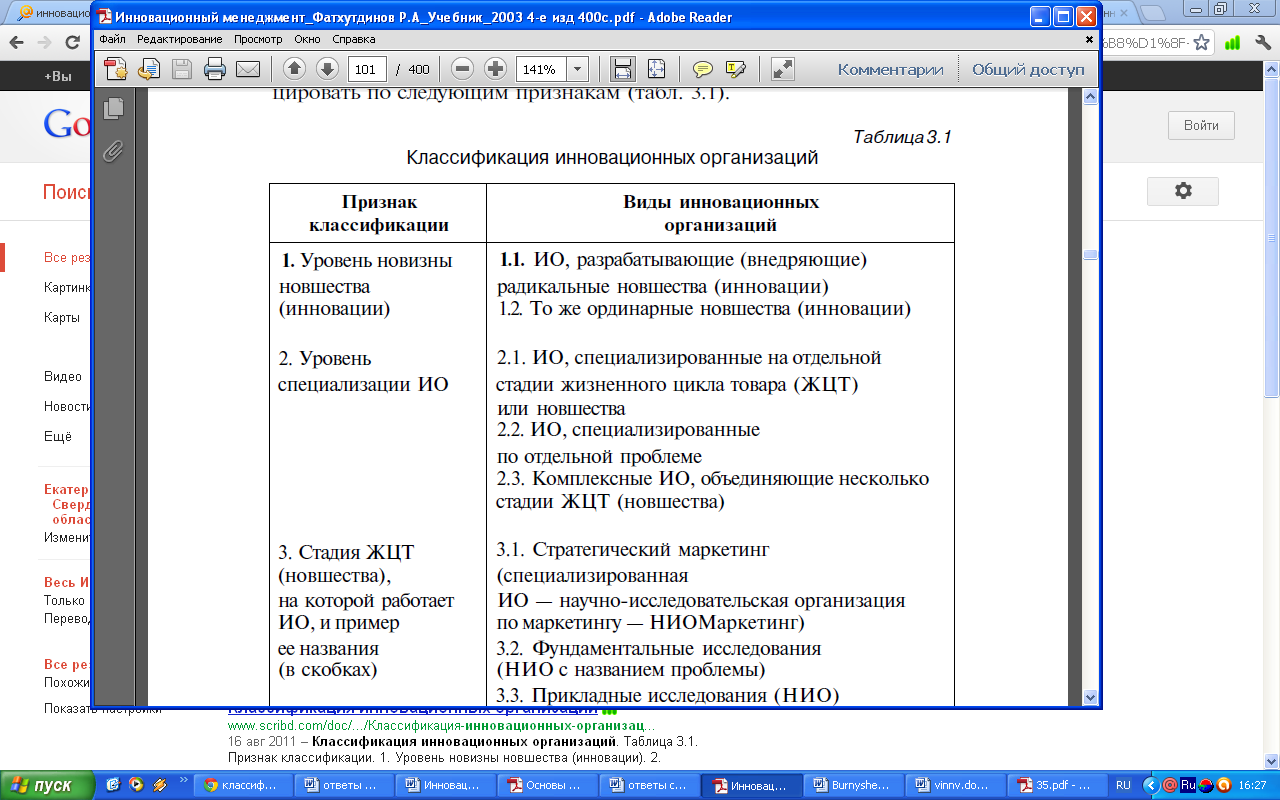Click table caption 'Таблица 3.1'
The image size is (1280, 800).
(902, 137)
